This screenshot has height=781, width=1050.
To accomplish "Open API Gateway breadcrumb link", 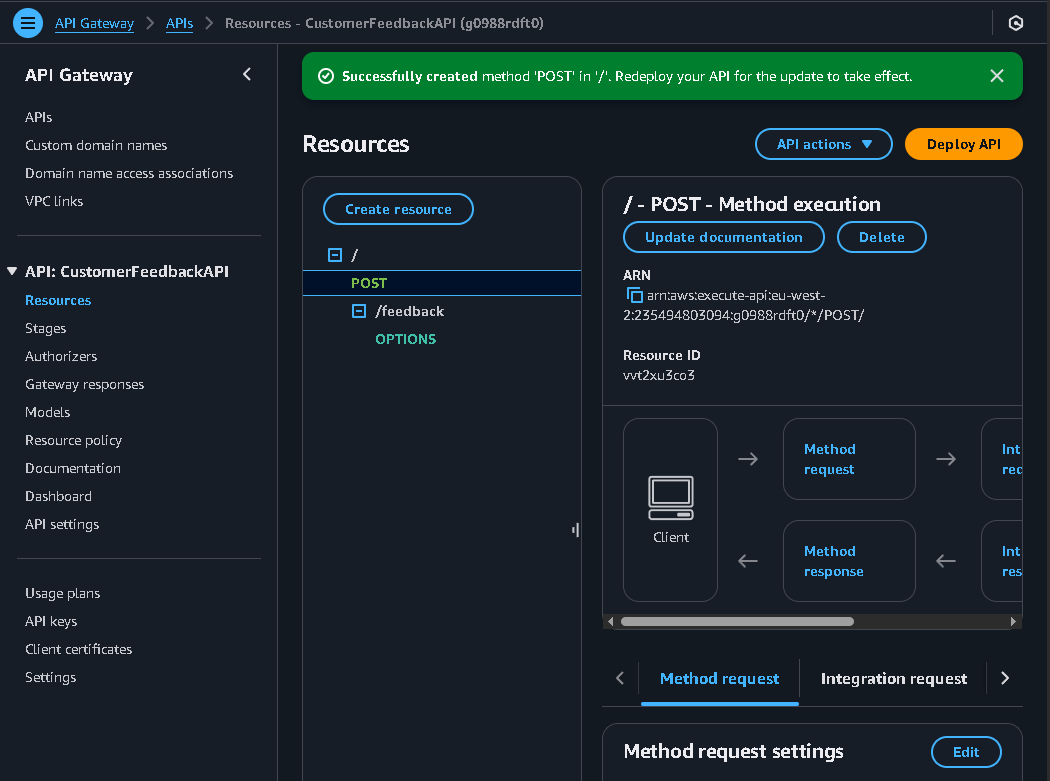I will [x=94, y=23].
